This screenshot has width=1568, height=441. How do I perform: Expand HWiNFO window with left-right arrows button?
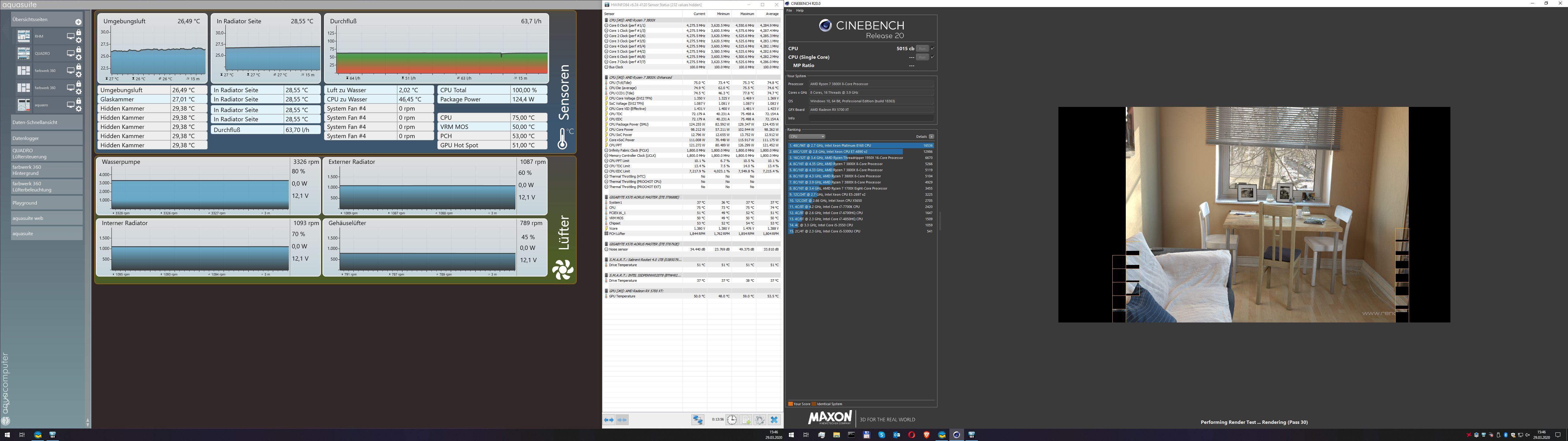(x=609, y=420)
